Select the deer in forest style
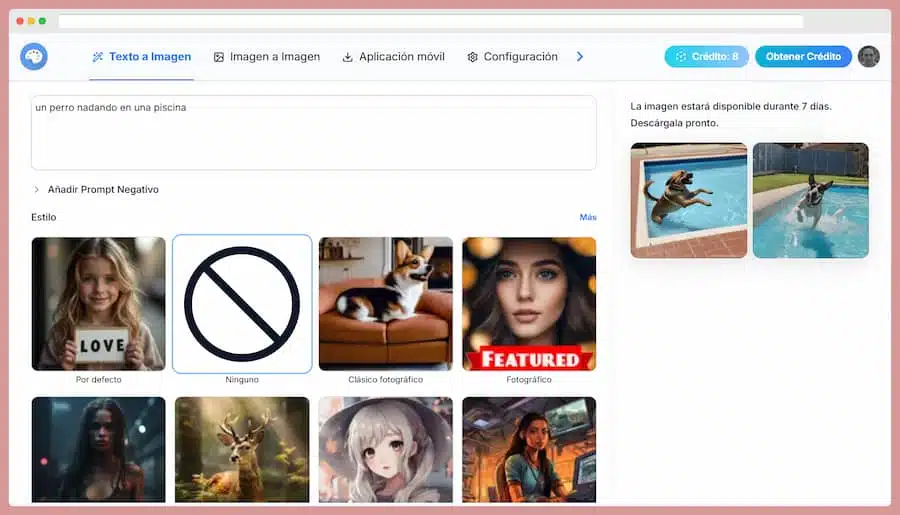 coord(242,449)
